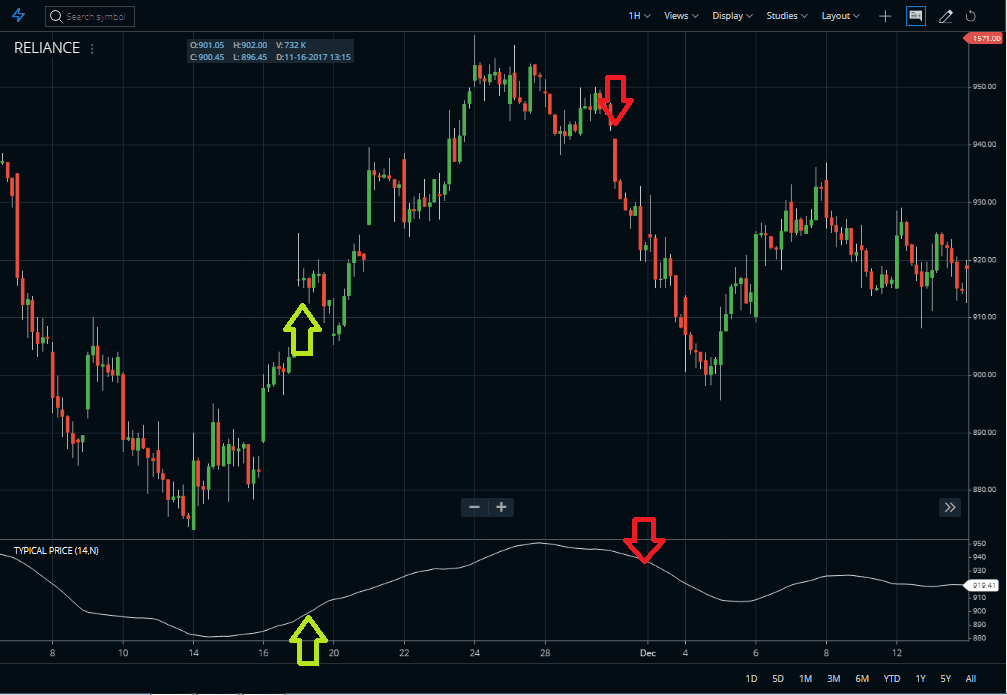Screen dimensions: 1007x695
Task: Select the 1M range
Action: (805, 678)
